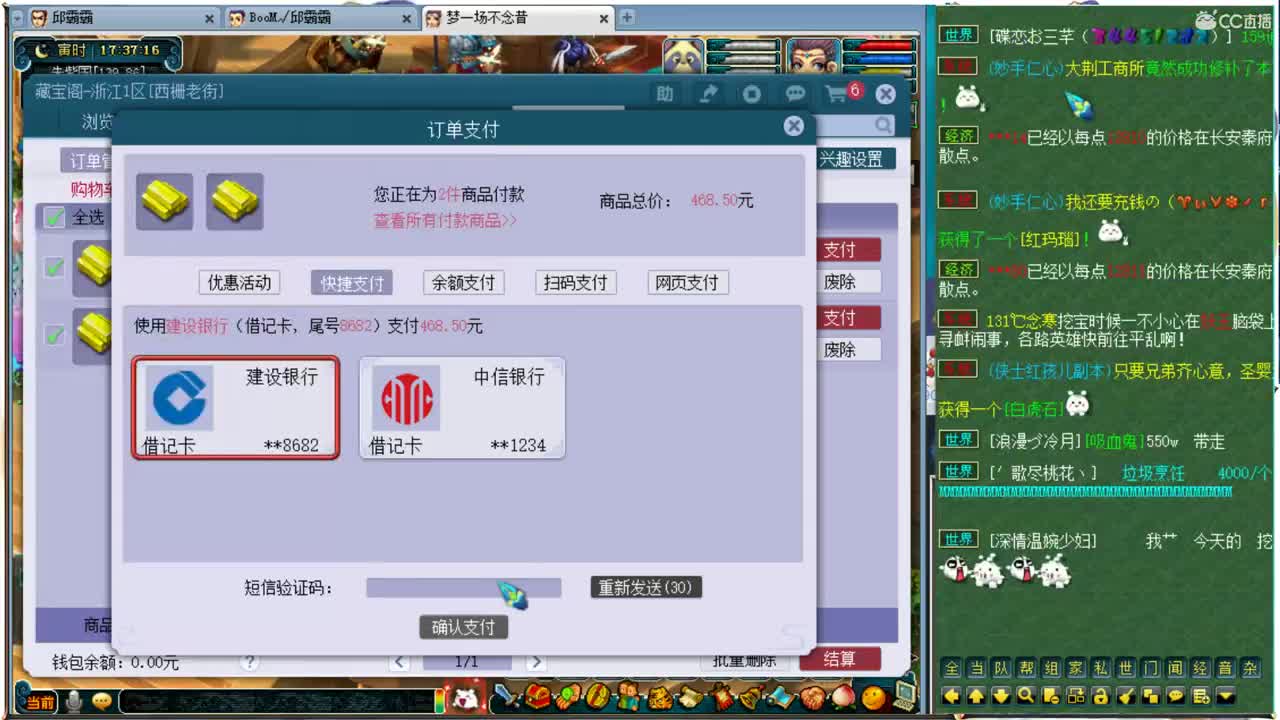
Task: Open the treasure chest icon in bottom toolbar
Action: pyautogui.click(x=538, y=696)
